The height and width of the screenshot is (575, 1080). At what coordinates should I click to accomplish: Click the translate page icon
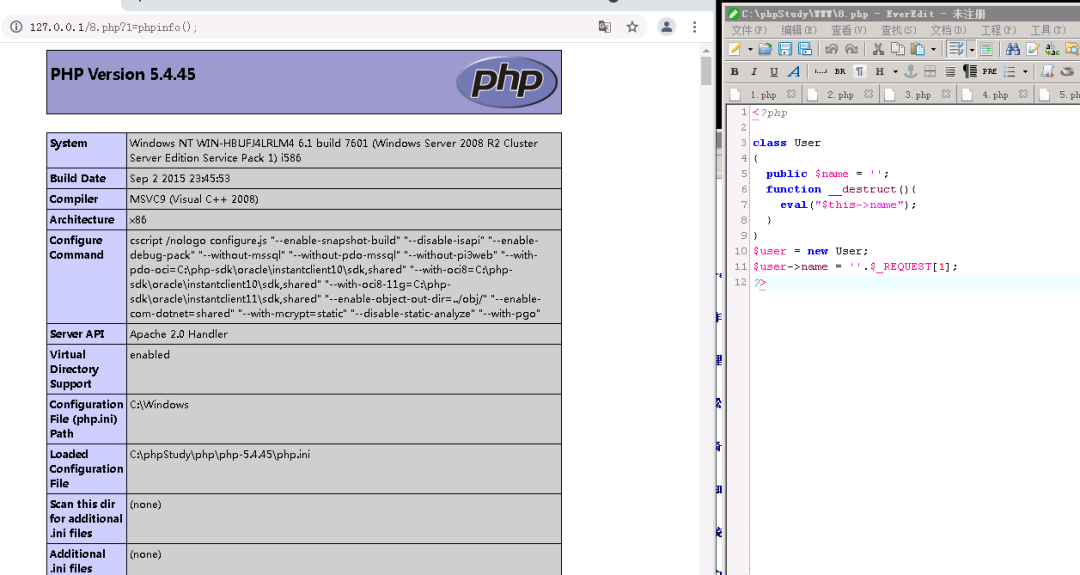[x=605, y=27]
